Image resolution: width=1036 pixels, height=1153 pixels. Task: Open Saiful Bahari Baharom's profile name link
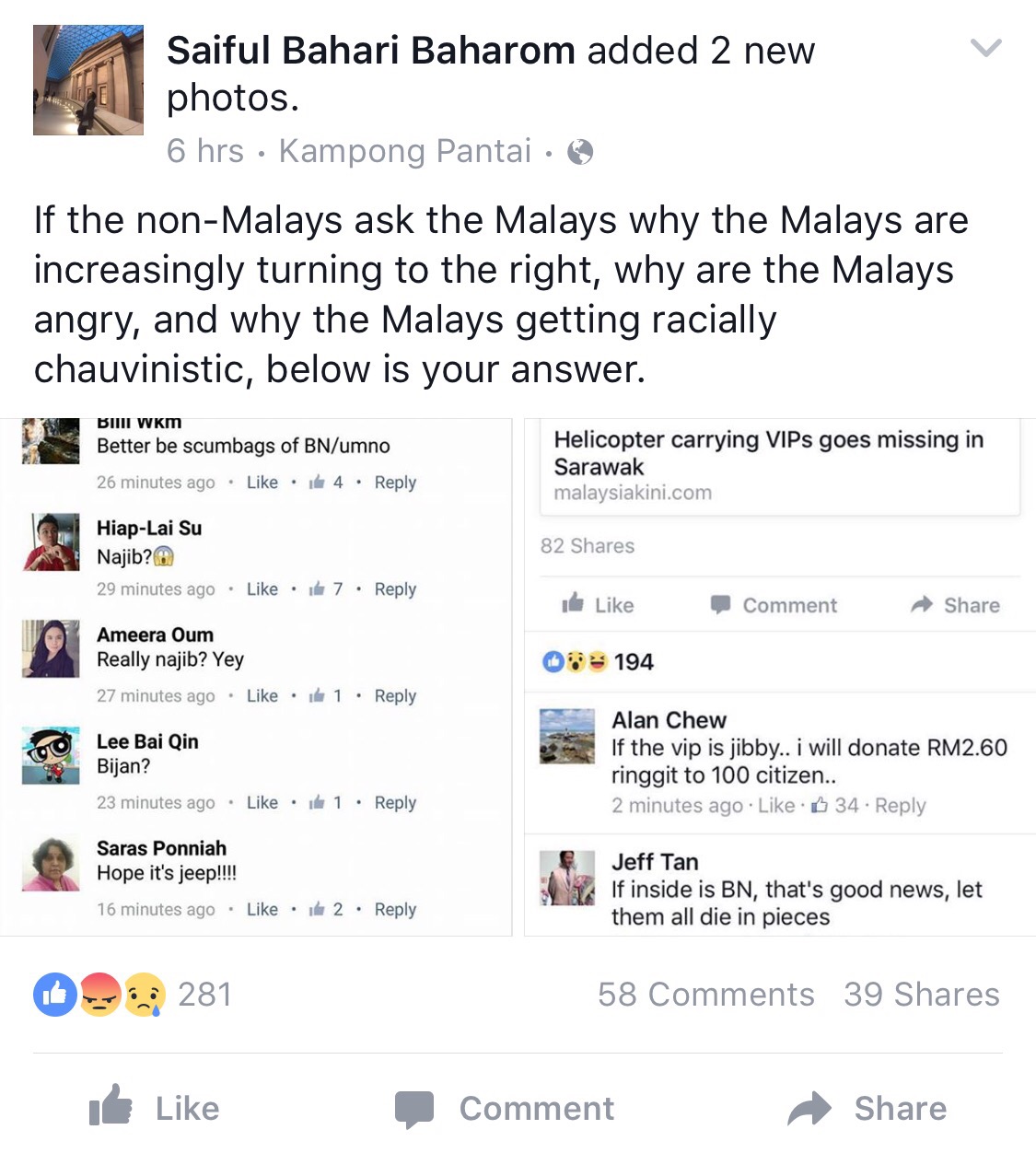(x=370, y=51)
